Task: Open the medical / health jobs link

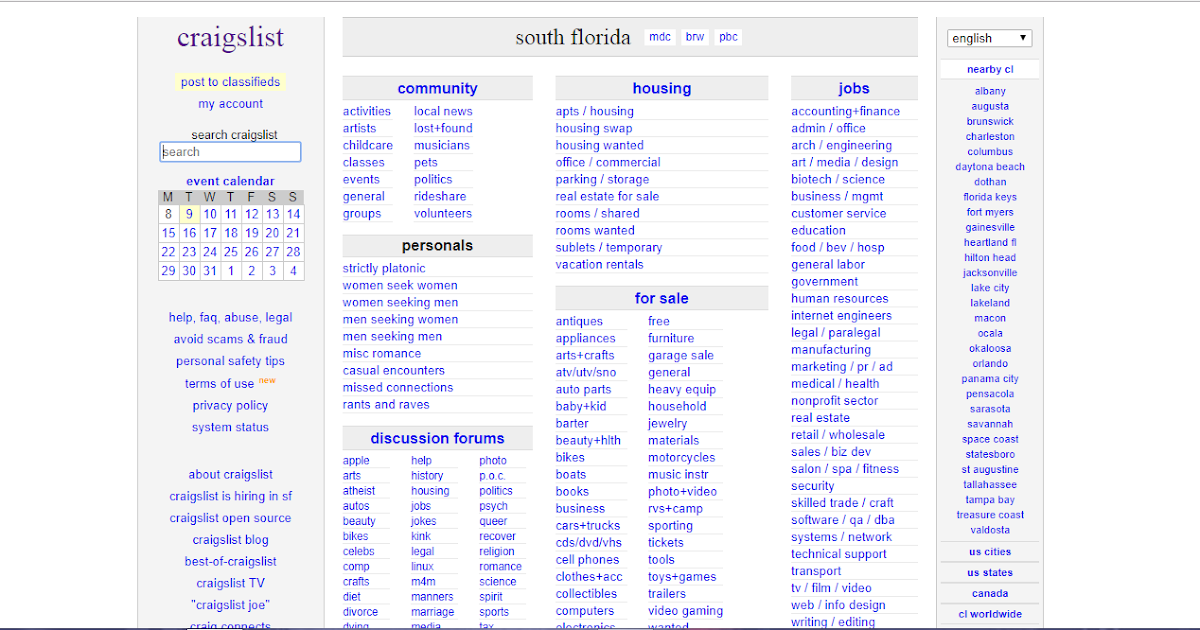Action: (x=835, y=384)
